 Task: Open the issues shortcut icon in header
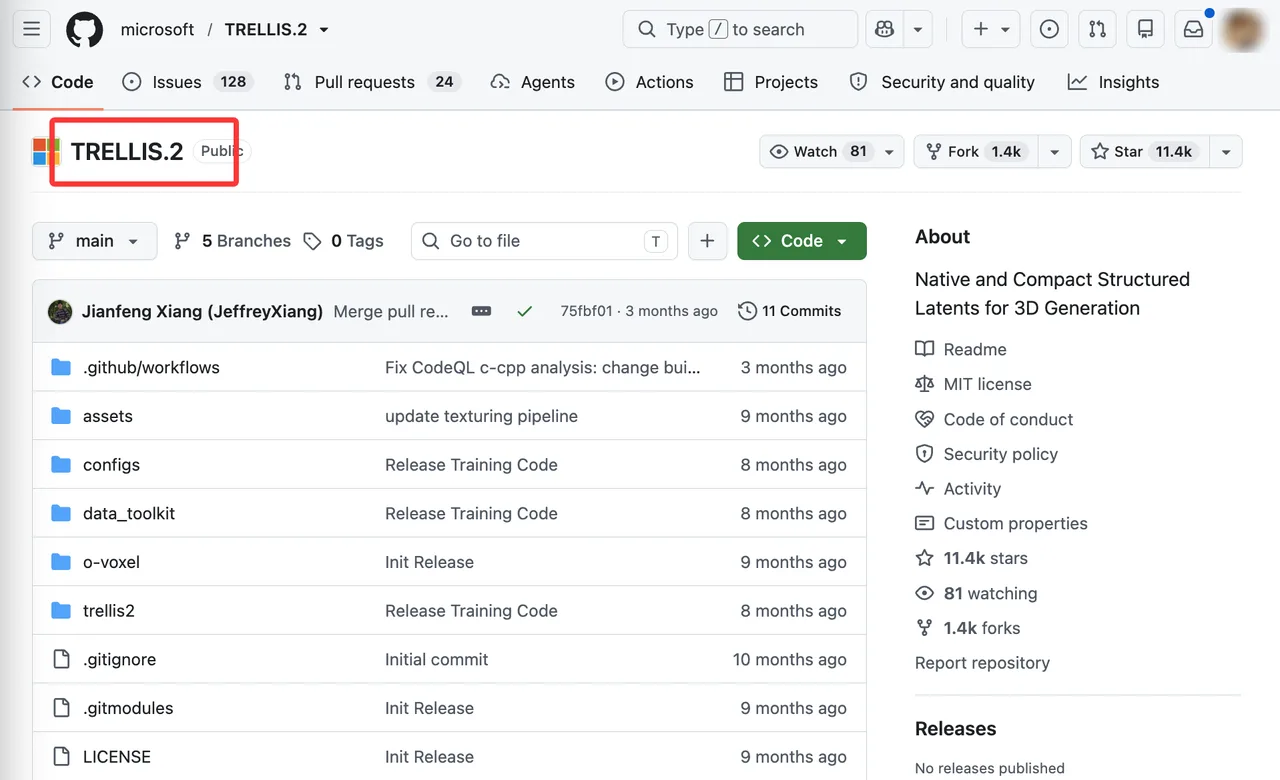tap(1049, 29)
